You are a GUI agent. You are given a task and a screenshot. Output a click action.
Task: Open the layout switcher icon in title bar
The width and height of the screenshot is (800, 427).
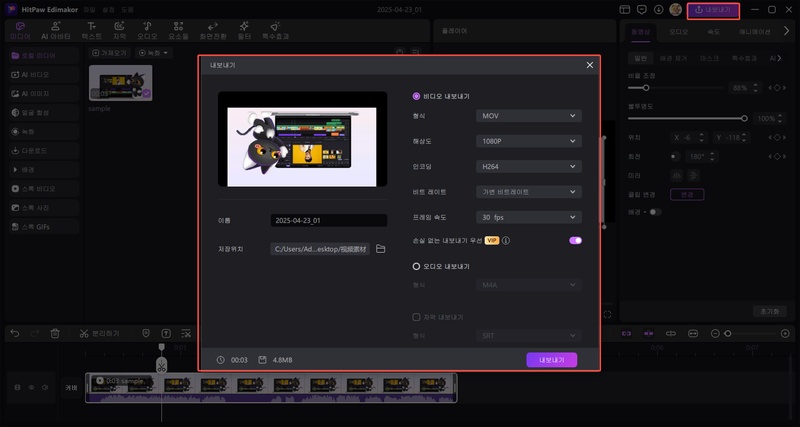(624, 10)
